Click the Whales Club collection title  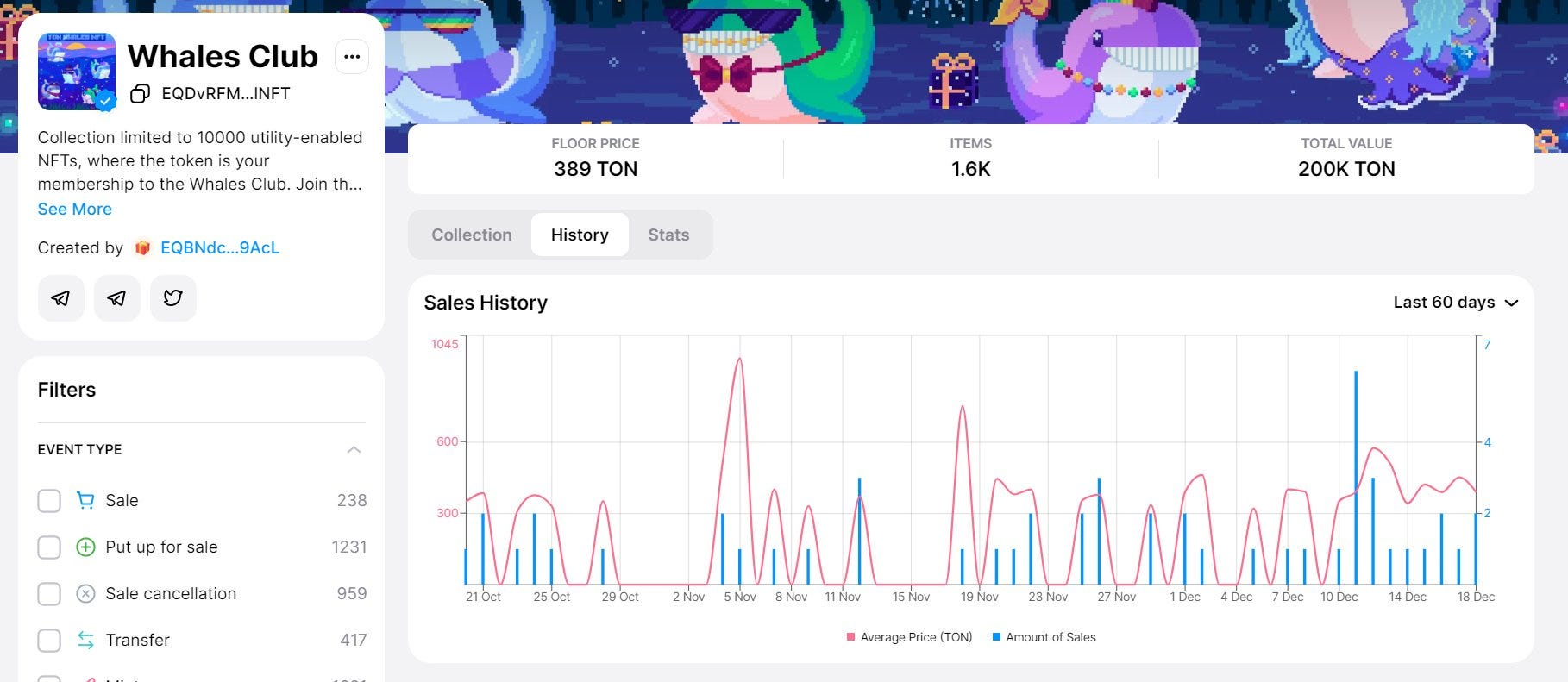coord(223,57)
